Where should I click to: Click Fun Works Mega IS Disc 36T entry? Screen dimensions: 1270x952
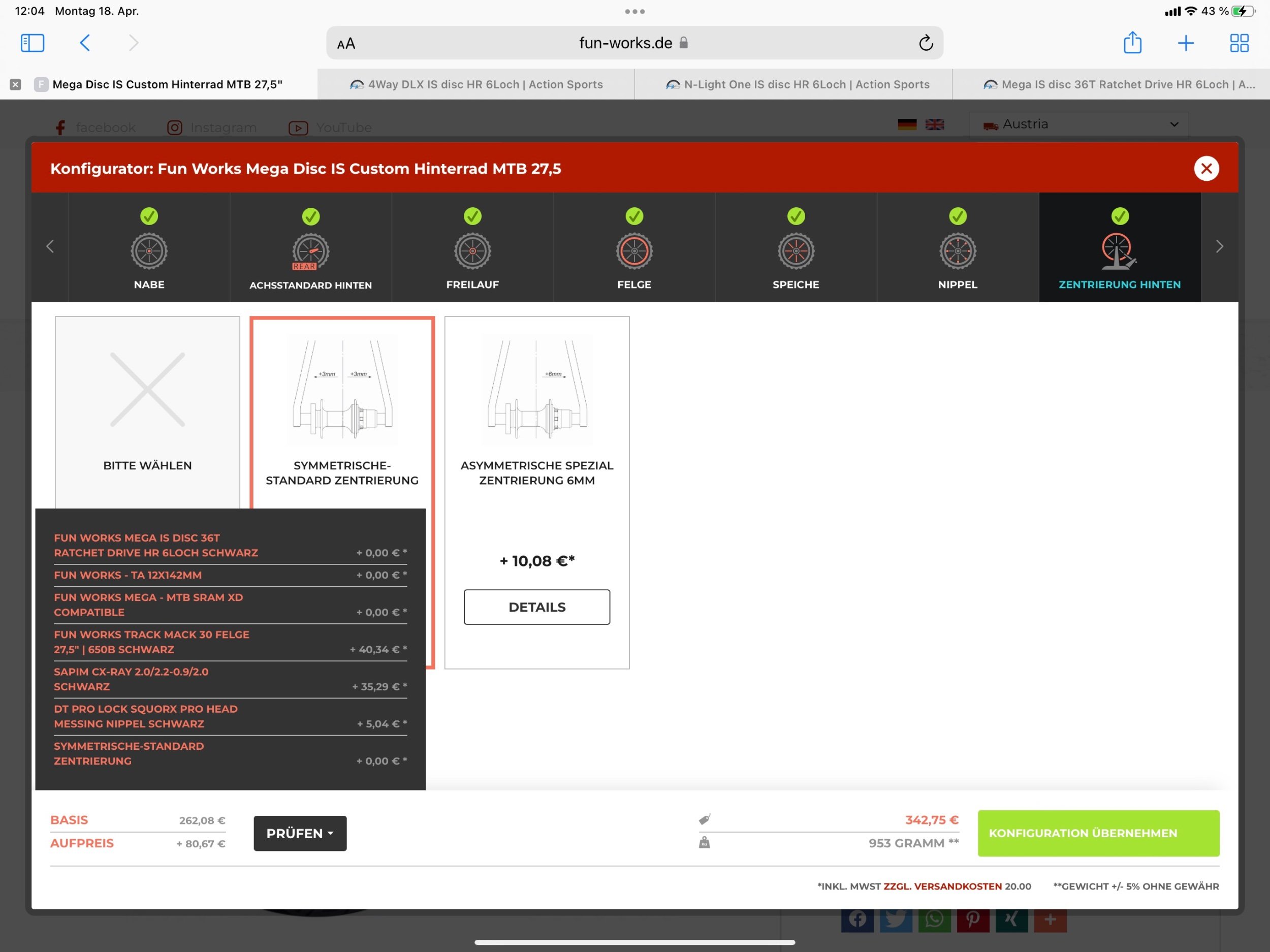point(230,546)
